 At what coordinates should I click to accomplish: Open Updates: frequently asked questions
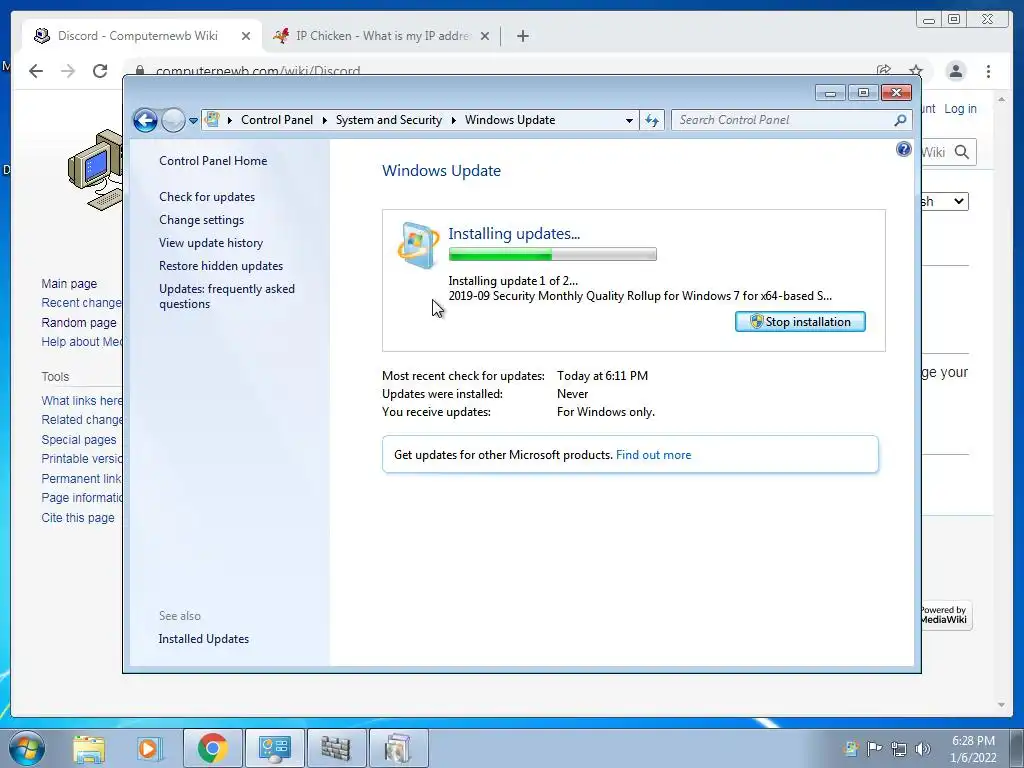click(x=227, y=296)
